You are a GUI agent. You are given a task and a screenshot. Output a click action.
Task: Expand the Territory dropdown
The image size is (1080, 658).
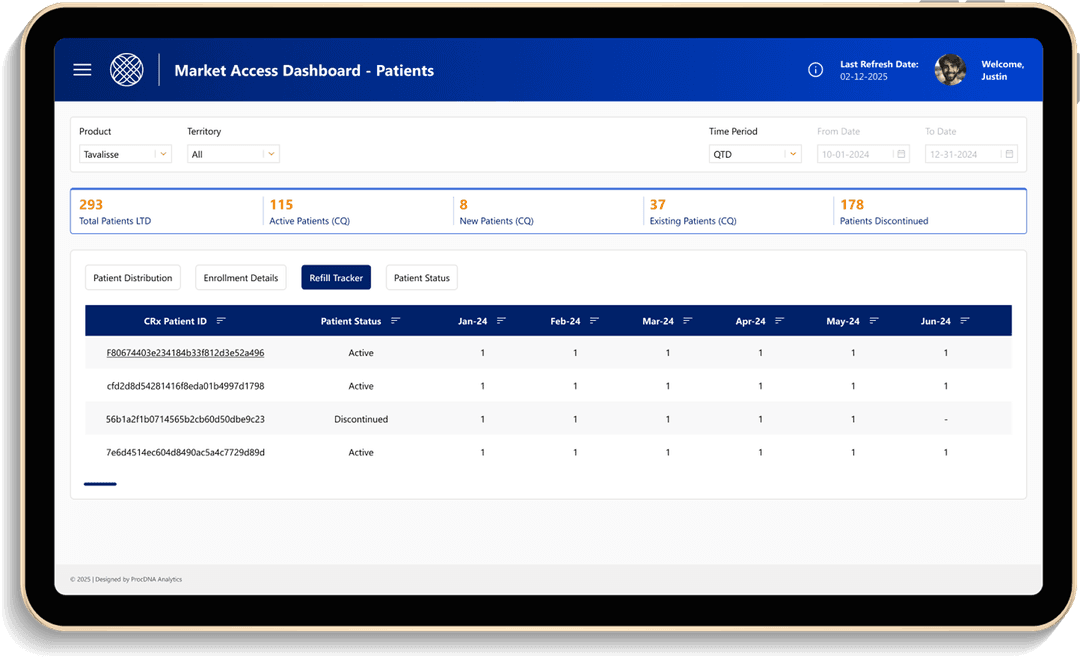pyautogui.click(x=270, y=154)
